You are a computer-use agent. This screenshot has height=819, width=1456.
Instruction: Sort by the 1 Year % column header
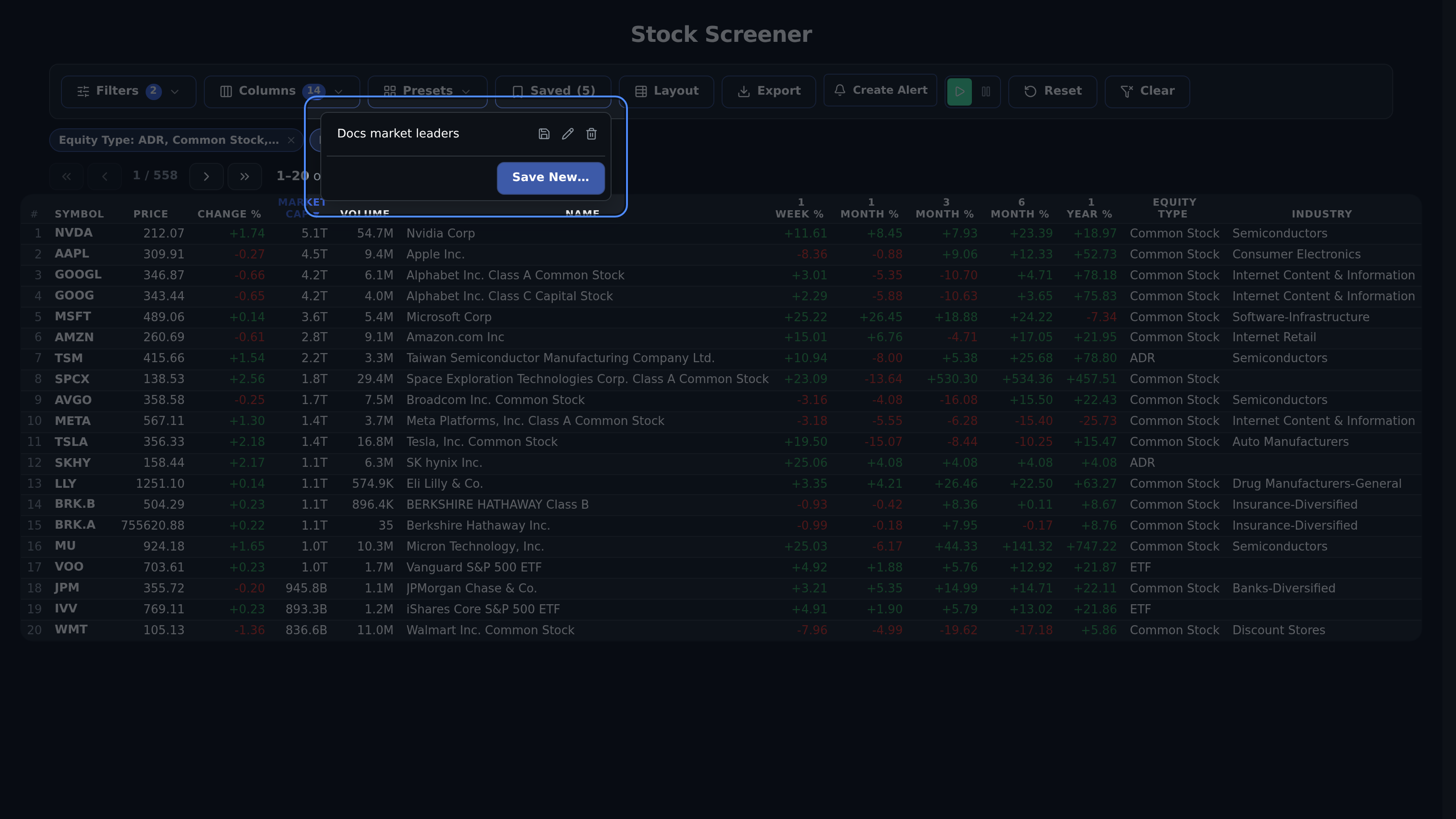coord(1089,208)
